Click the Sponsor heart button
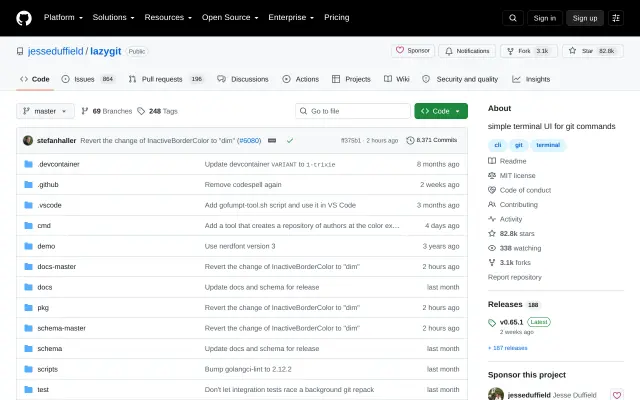The width and height of the screenshot is (640, 400). click(x=413, y=51)
